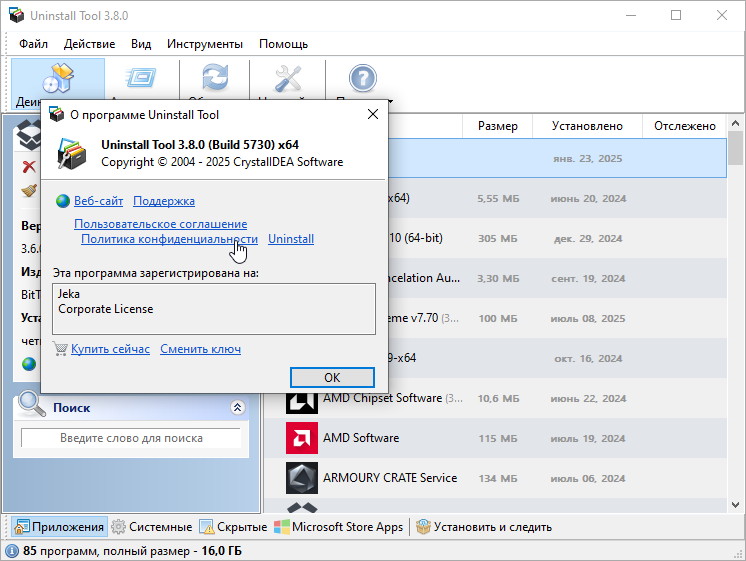This screenshot has height=561, width=746.
Task: Select the AMD Software row
Action: pyautogui.click(x=495, y=438)
